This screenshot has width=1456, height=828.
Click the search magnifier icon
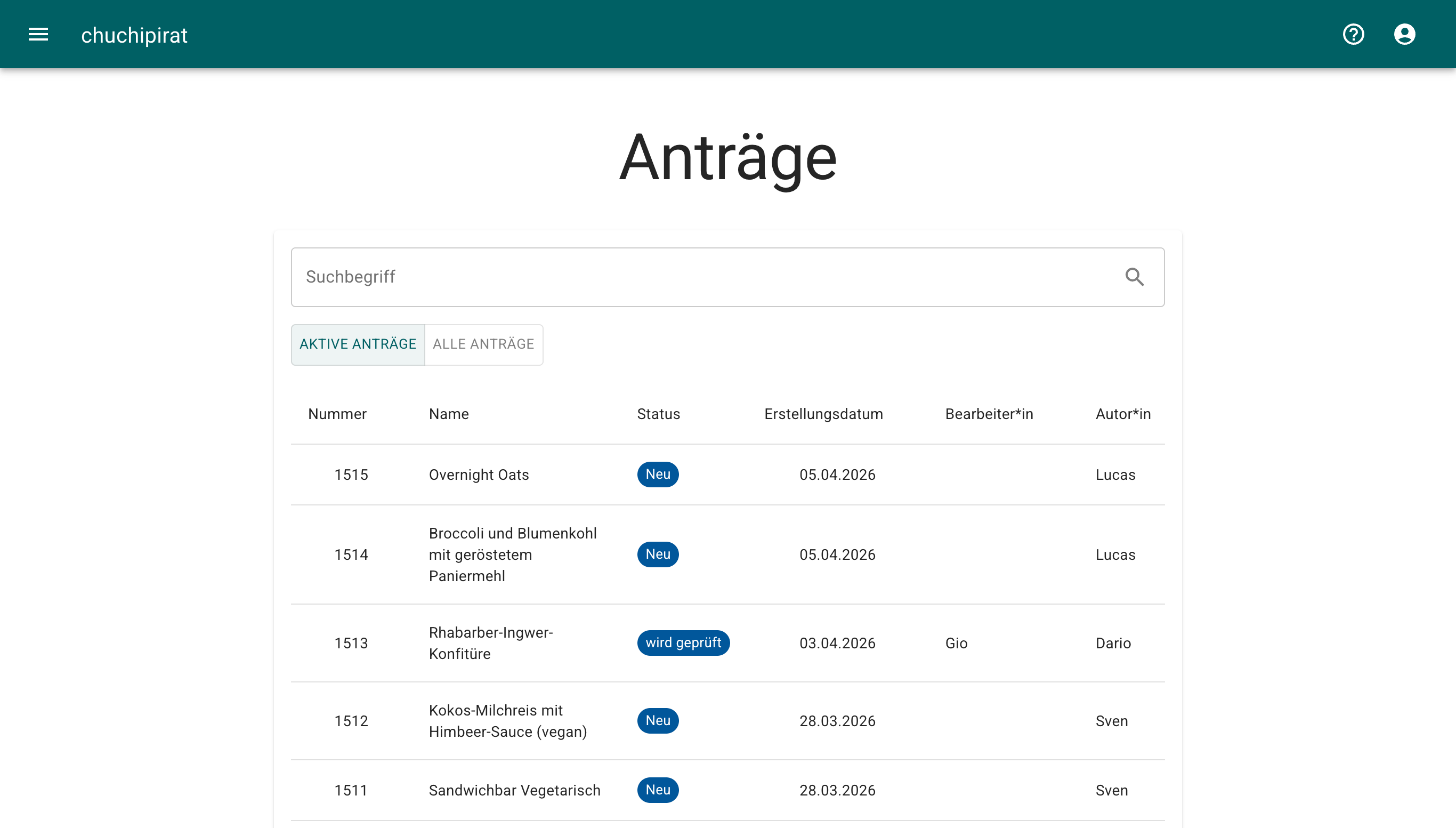pos(1134,277)
